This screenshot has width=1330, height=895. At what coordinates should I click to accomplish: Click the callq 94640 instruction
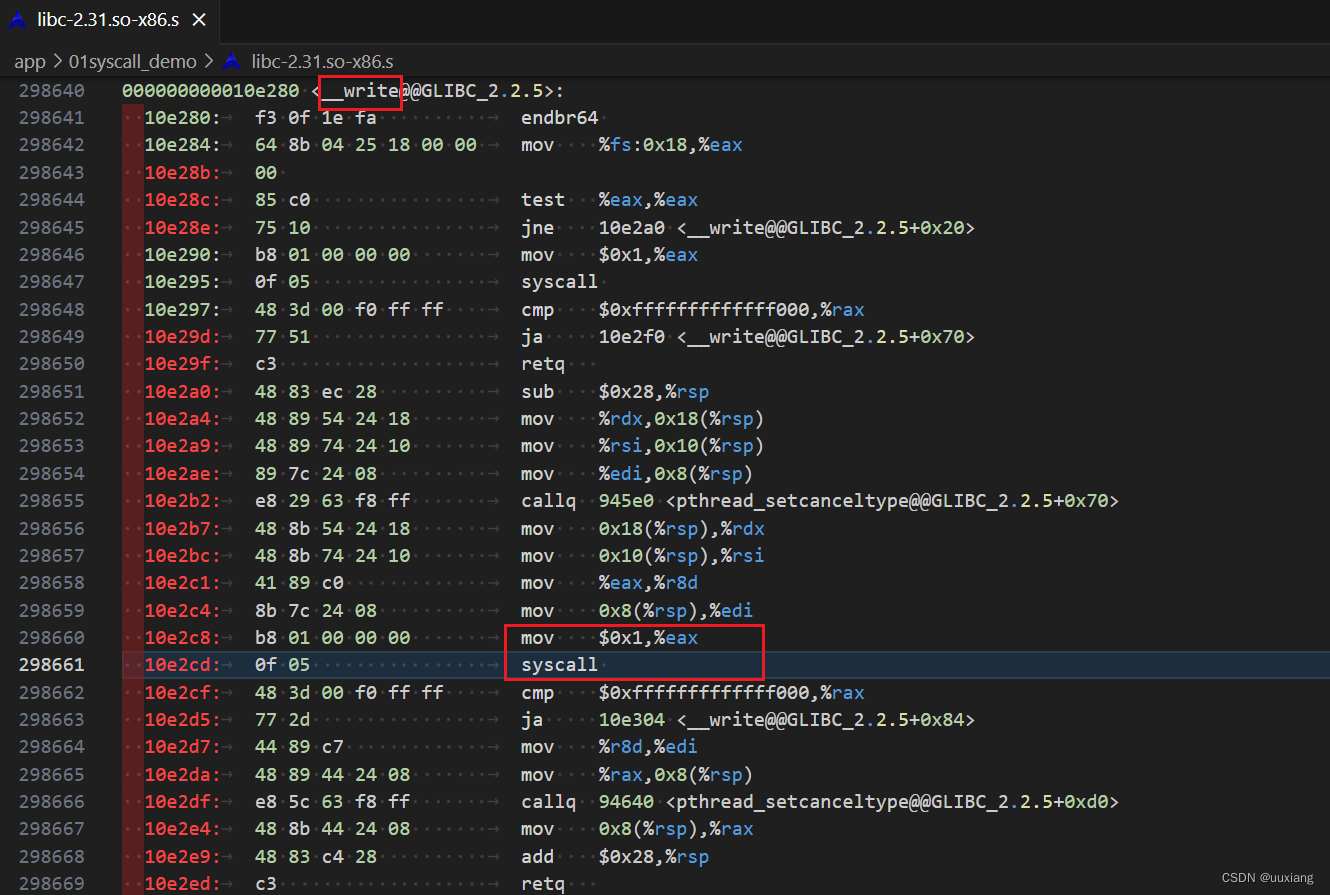(819, 802)
